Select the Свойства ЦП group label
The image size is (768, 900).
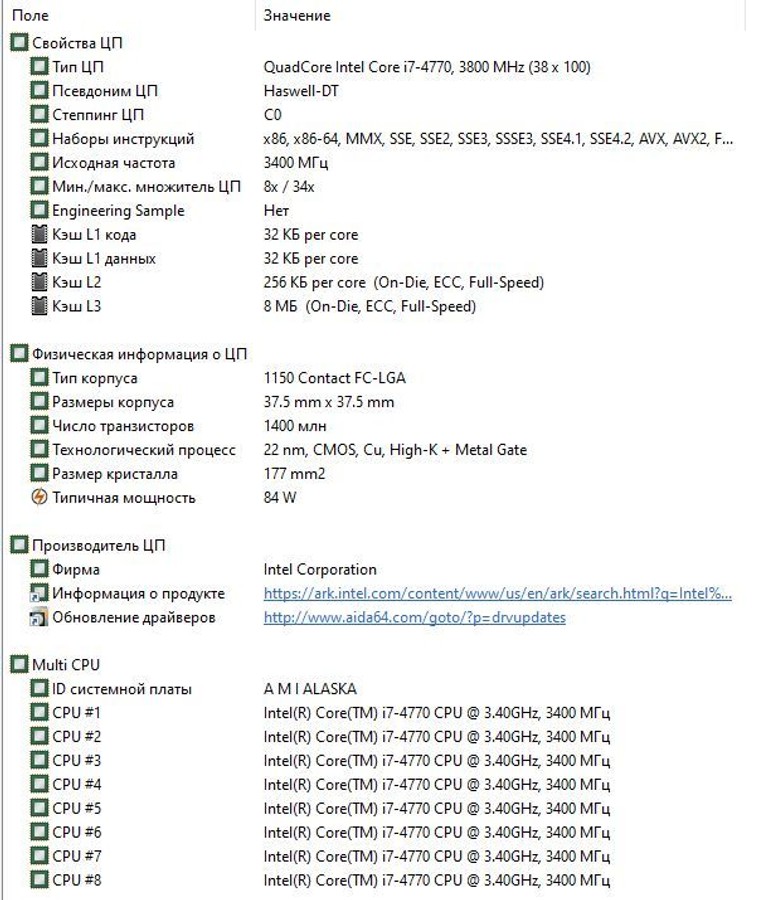point(77,43)
